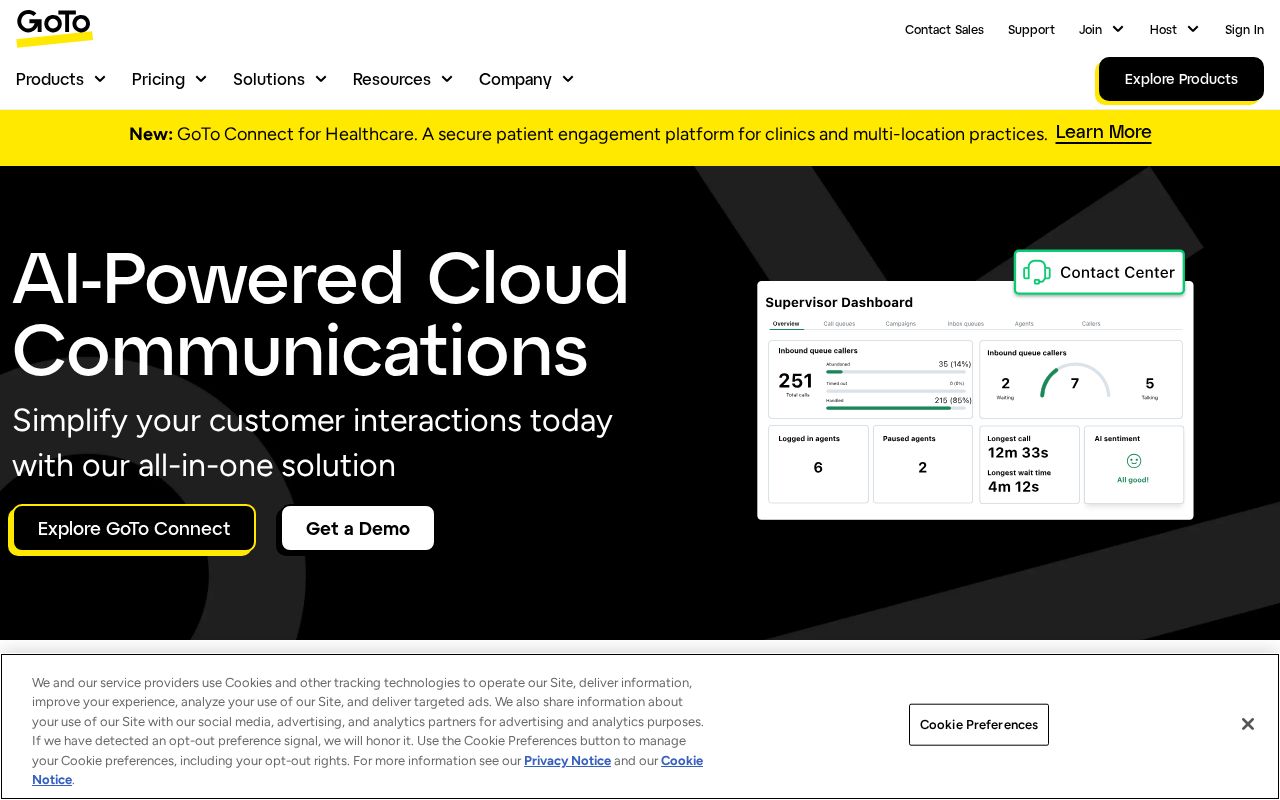The image size is (1280, 800).
Task: Click Get a Demo button
Action: coord(358,528)
